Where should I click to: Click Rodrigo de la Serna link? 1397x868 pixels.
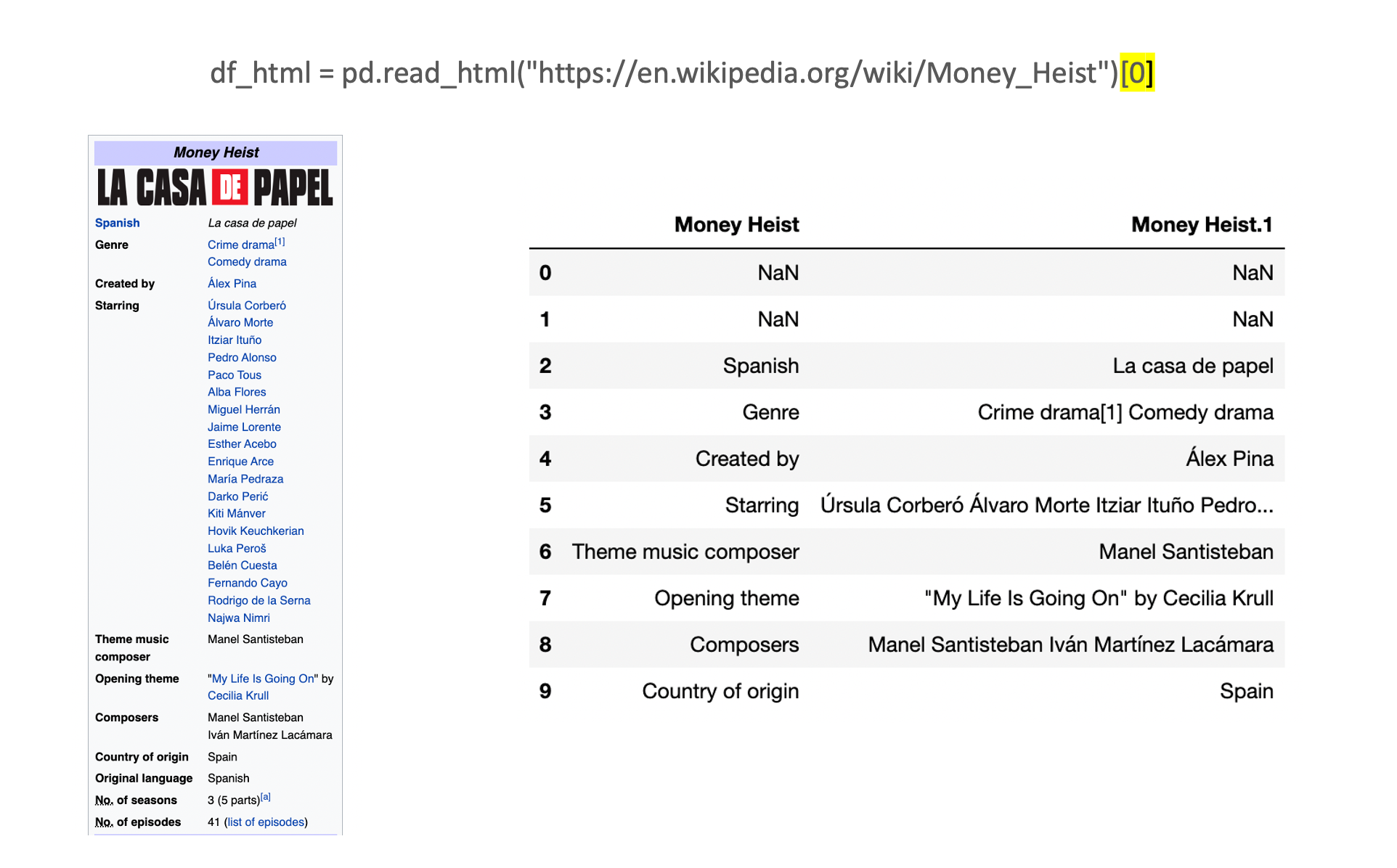pyautogui.click(x=259, y=600)
